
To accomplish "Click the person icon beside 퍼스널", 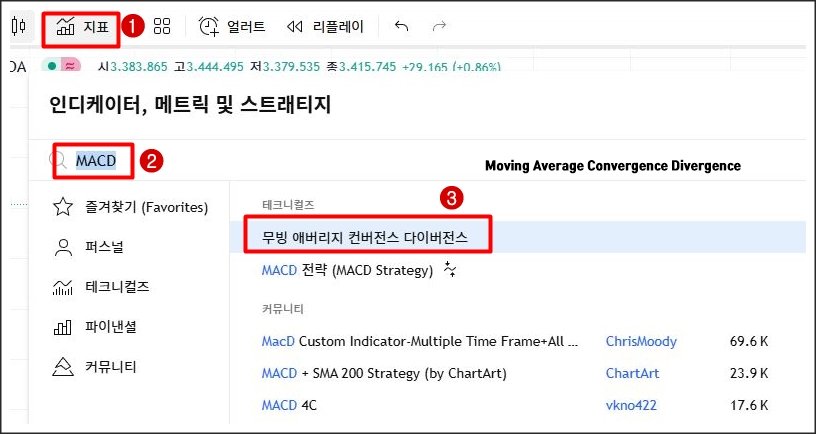I will click(63, 247).
